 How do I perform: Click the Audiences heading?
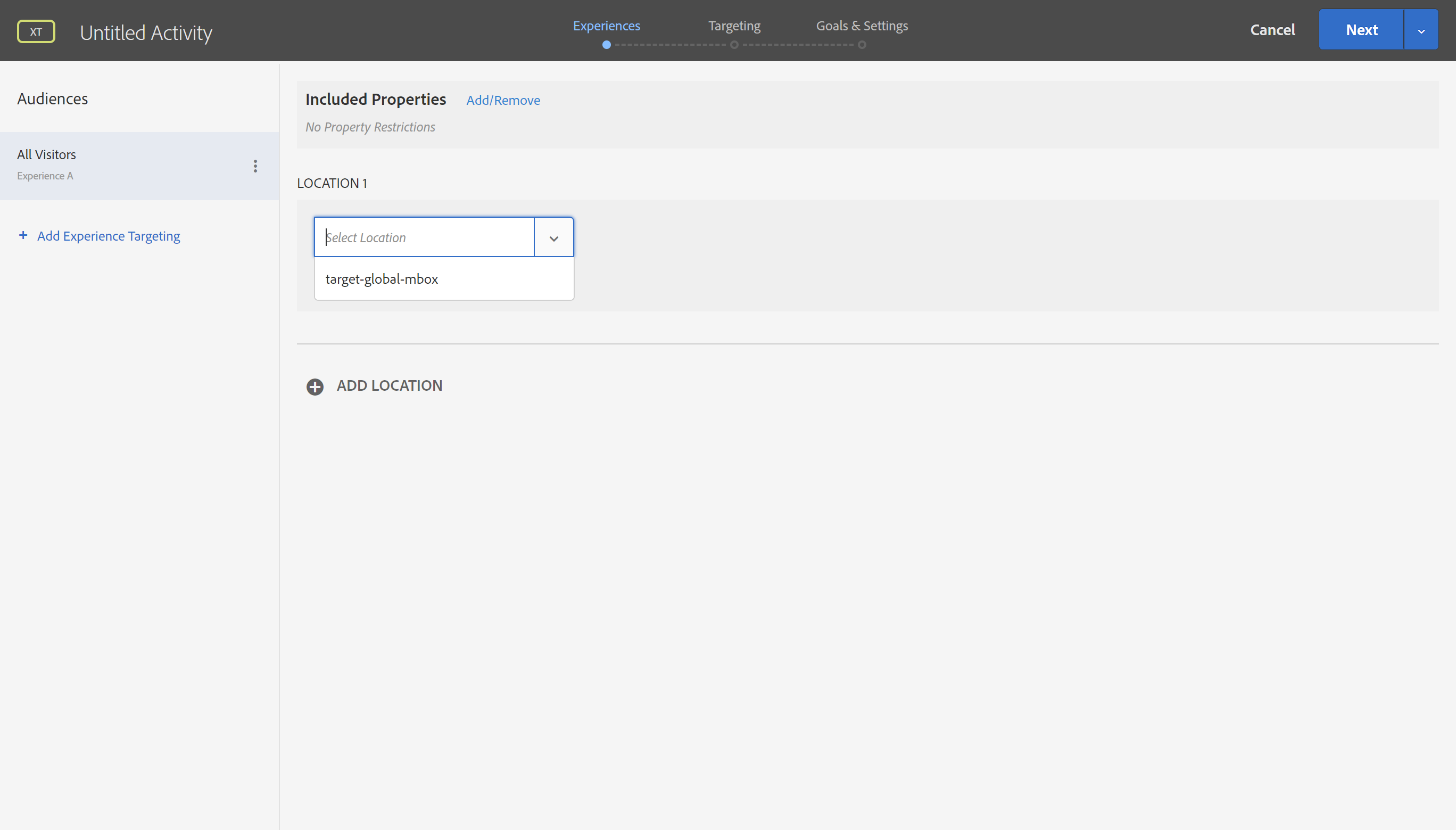pos(52,99)
